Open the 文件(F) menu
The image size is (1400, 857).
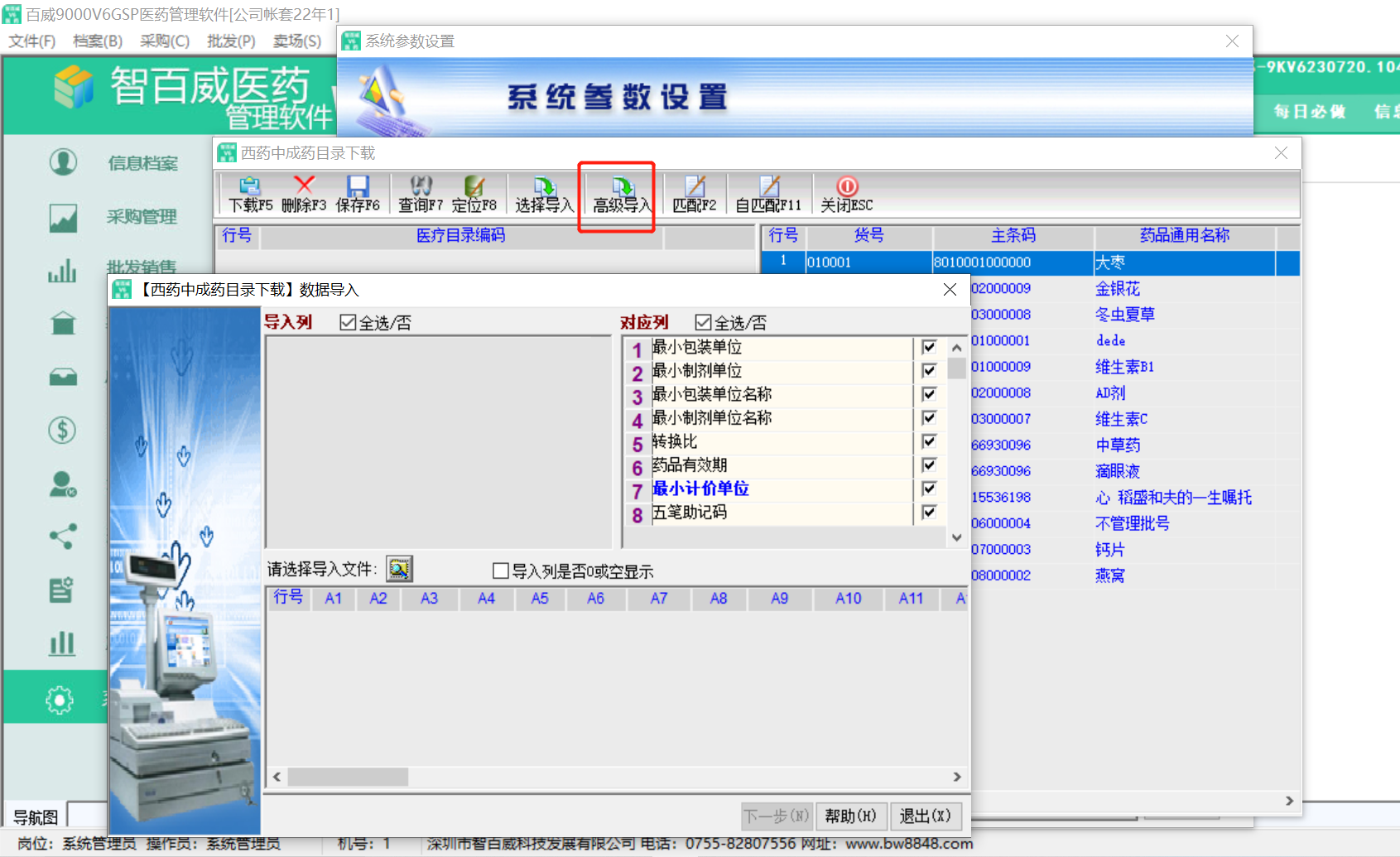tap(31, 41)
